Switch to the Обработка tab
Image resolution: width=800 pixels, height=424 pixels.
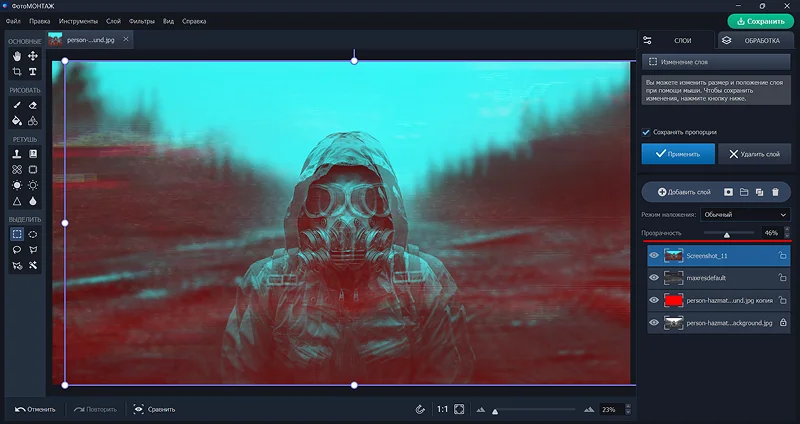click(755, 40)
